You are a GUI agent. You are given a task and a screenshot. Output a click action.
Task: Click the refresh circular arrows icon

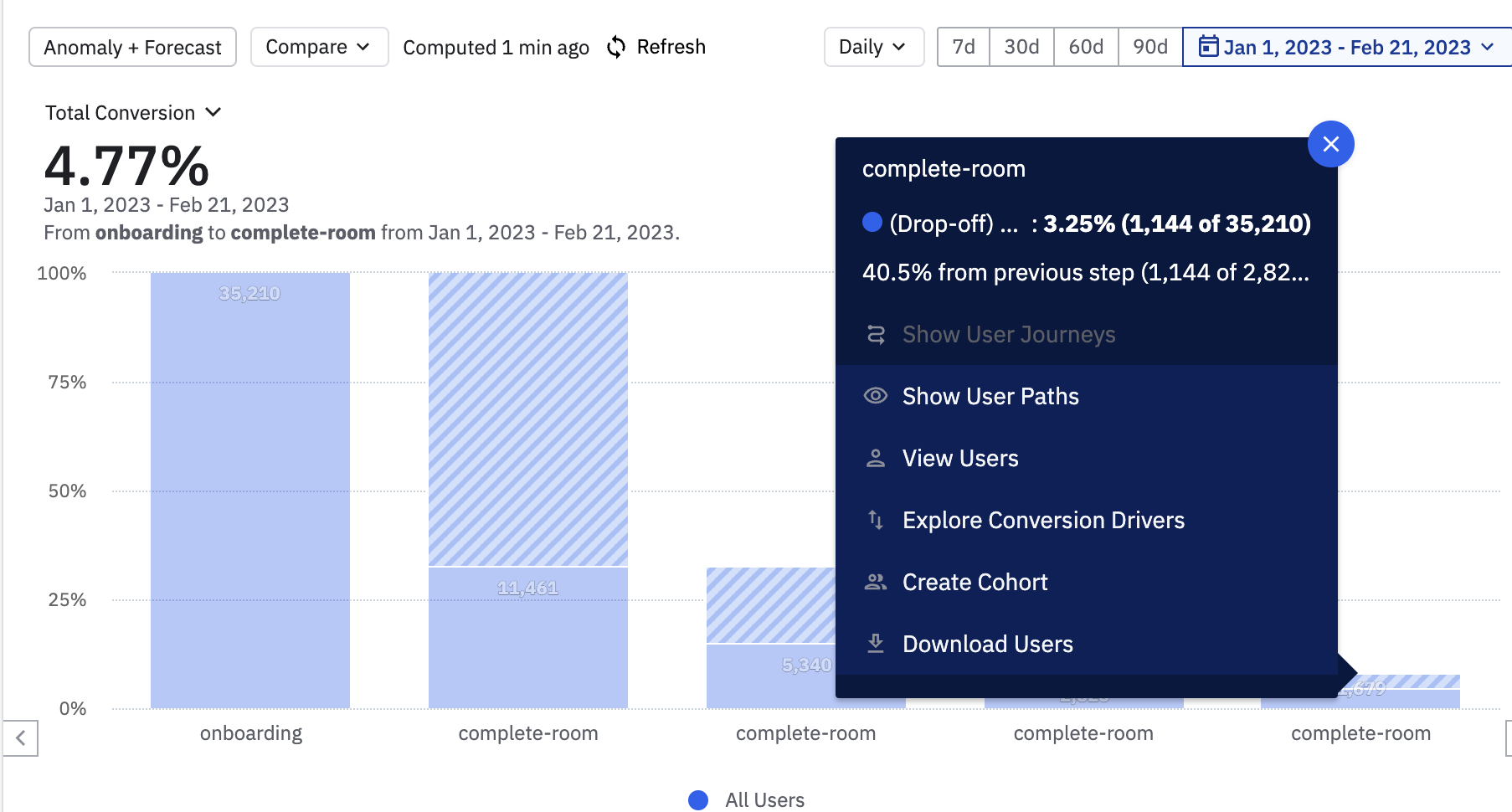pos(616,47)
